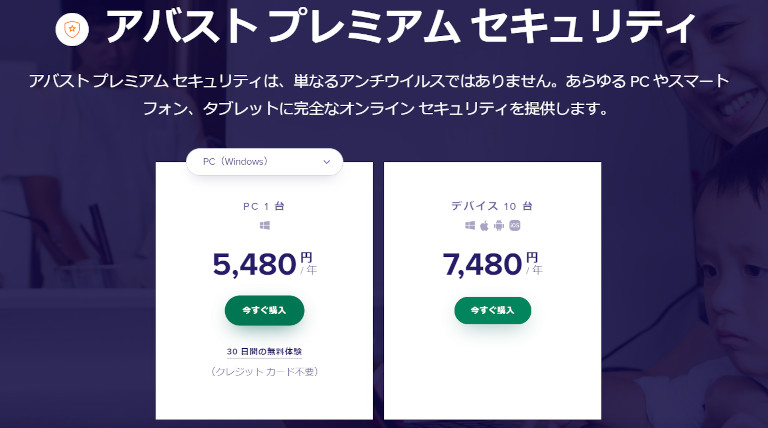
Task: Click the iOS icon in the 10-device card
Action: point(514,225)
